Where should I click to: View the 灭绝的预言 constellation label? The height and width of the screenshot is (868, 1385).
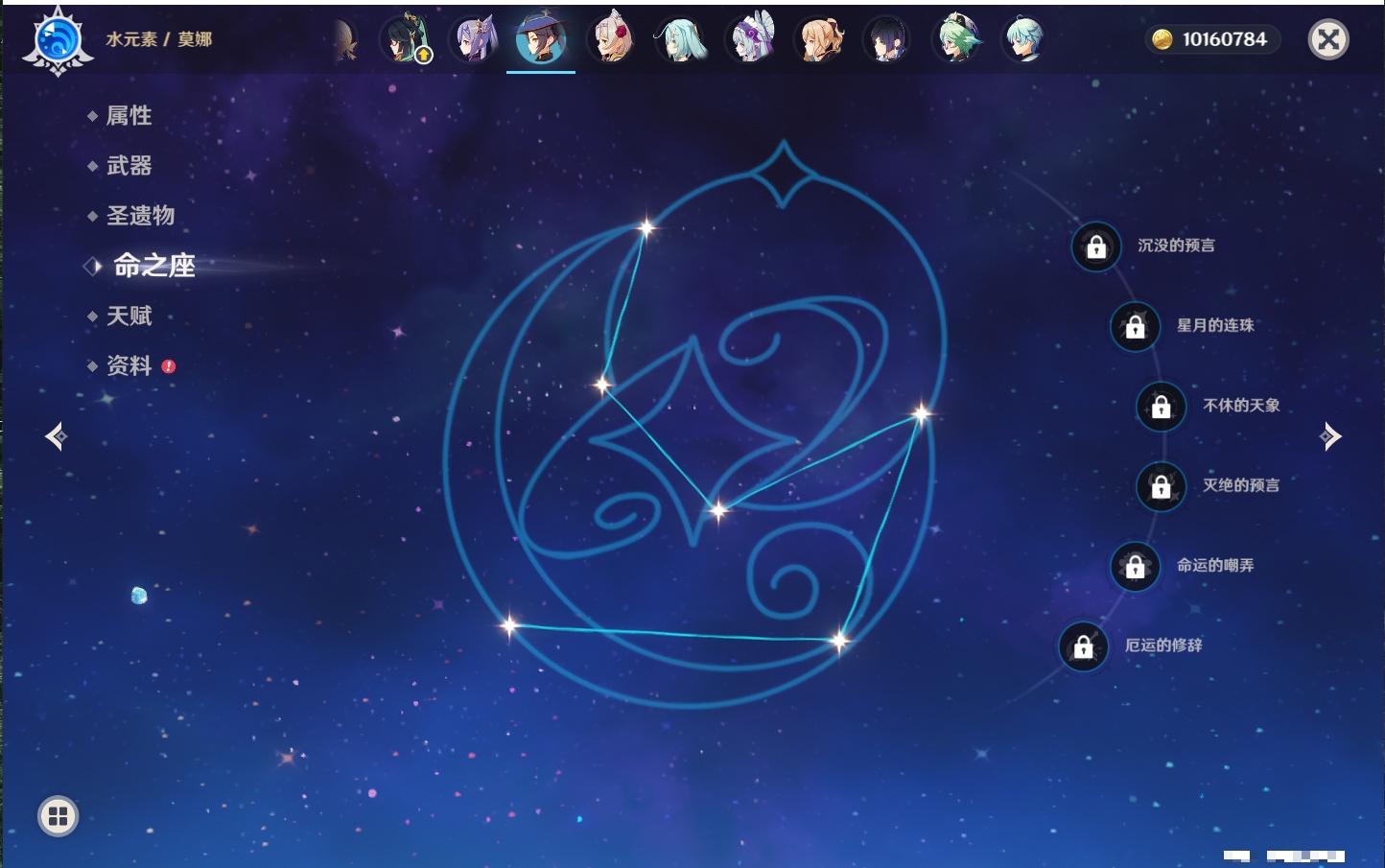1241,485
